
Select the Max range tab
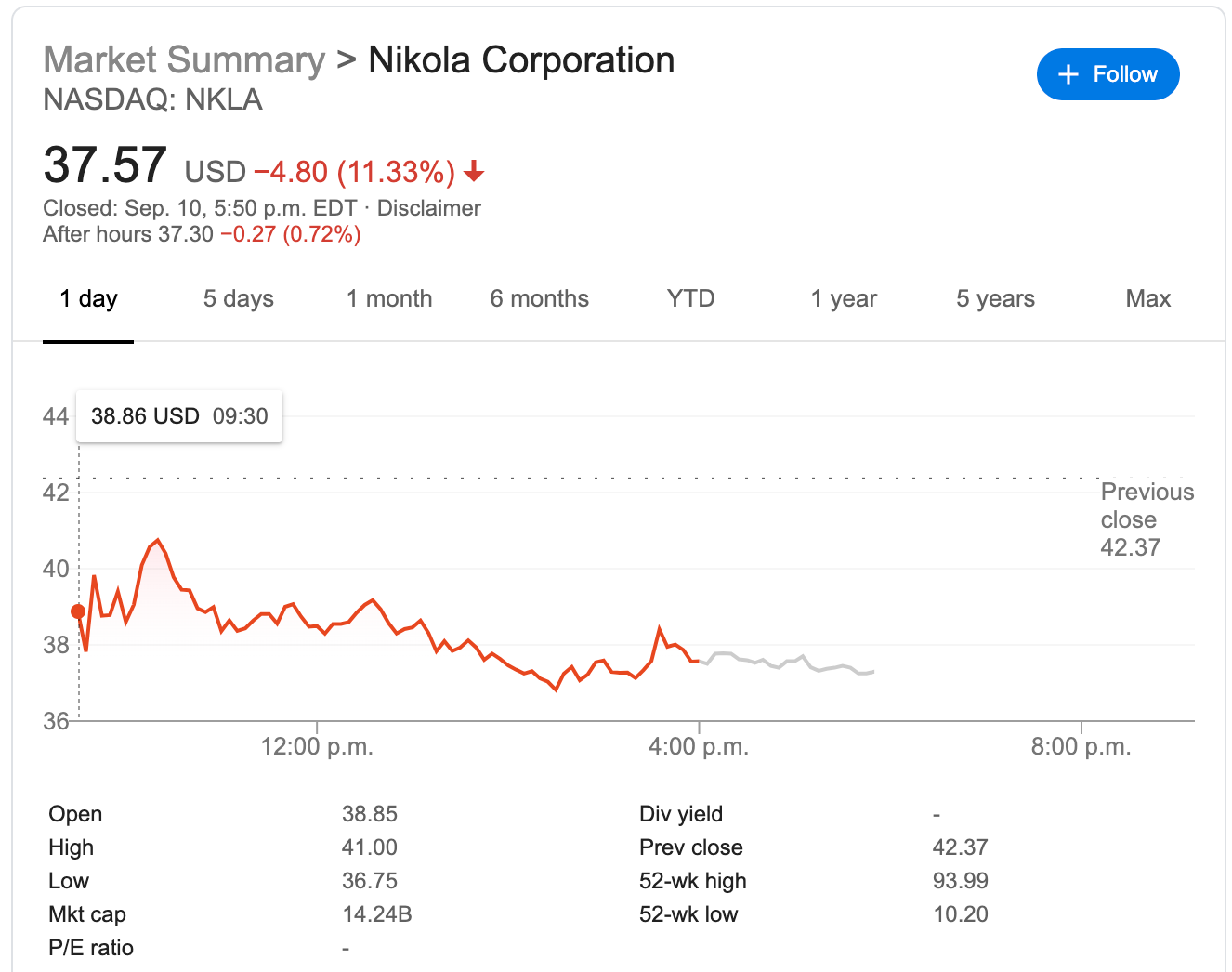(1147, 299)
